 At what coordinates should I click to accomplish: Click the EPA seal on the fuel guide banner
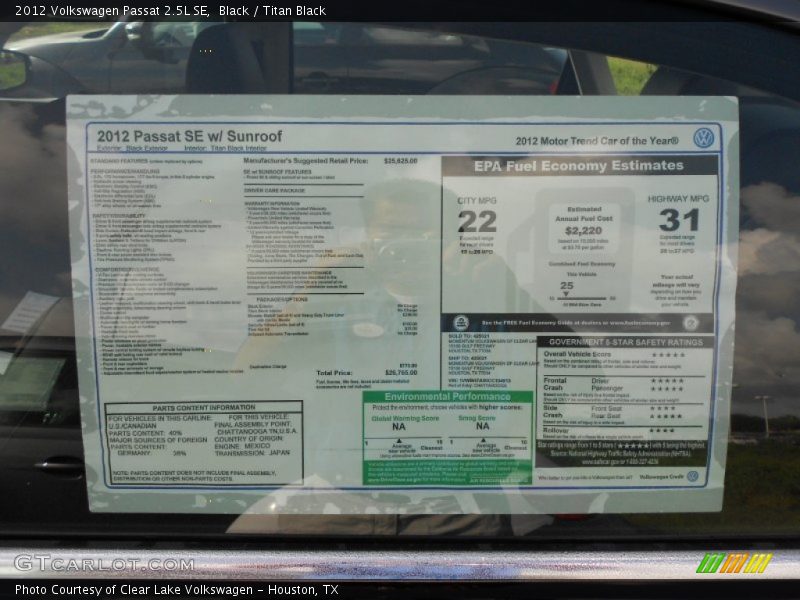tap(461, 323)
